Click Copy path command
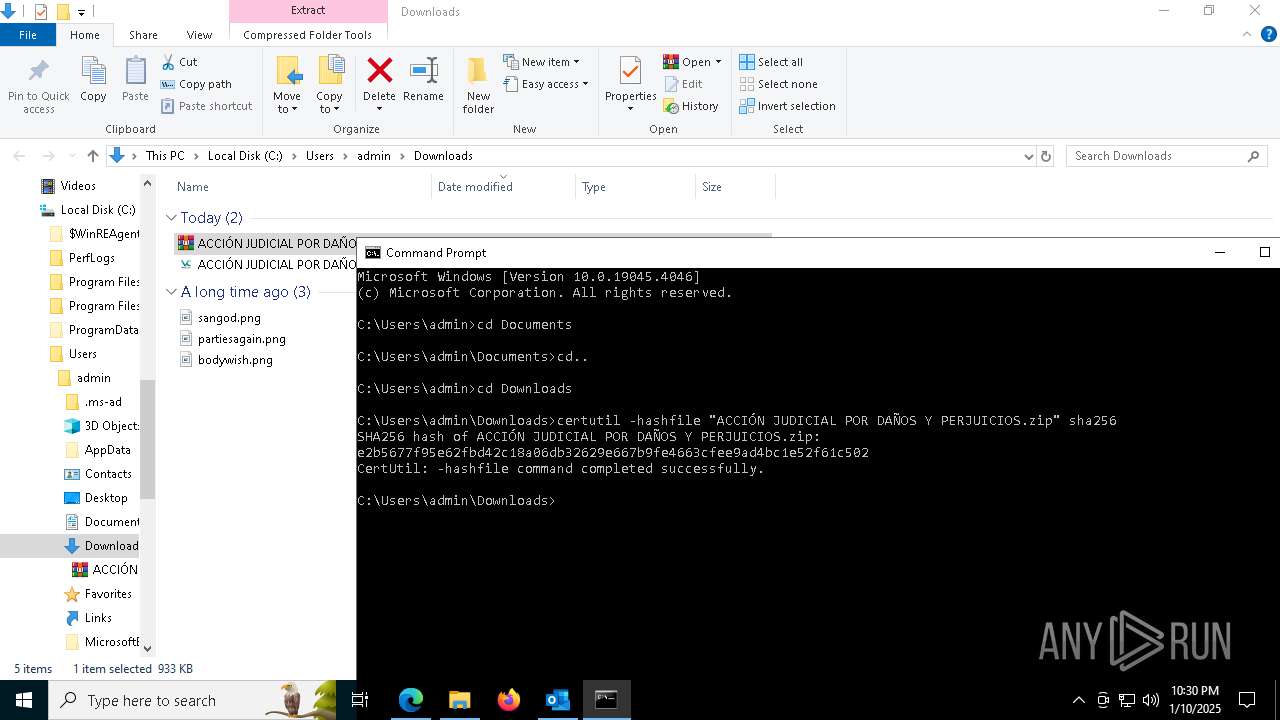The image size is (1280, 720). tap(196, 84)
